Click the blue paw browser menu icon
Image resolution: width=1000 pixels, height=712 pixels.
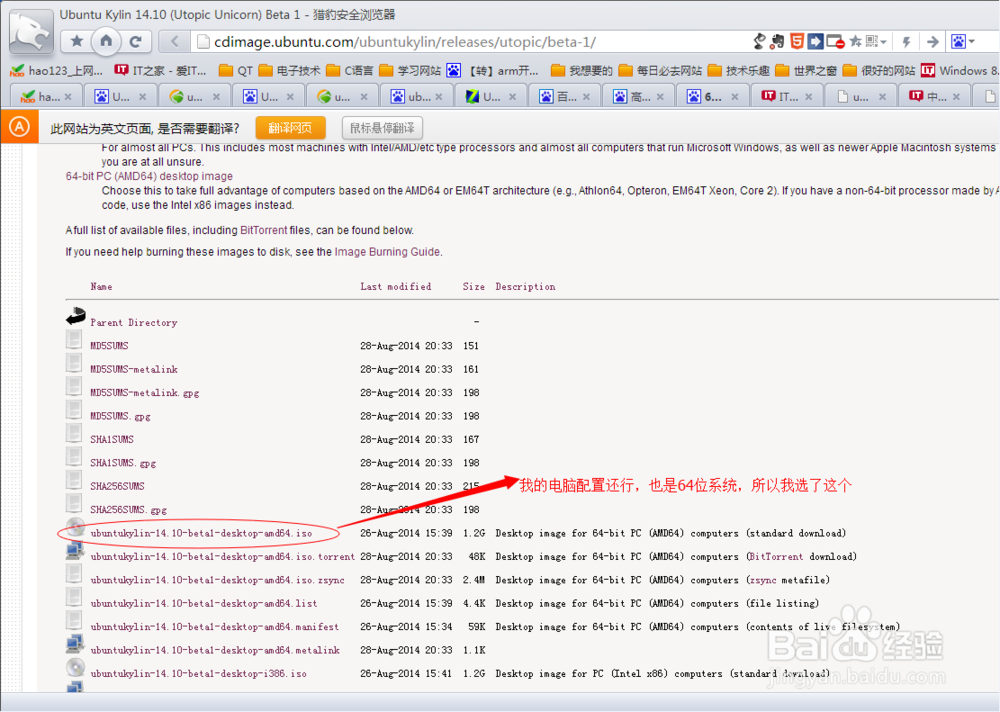pos(958,41)
